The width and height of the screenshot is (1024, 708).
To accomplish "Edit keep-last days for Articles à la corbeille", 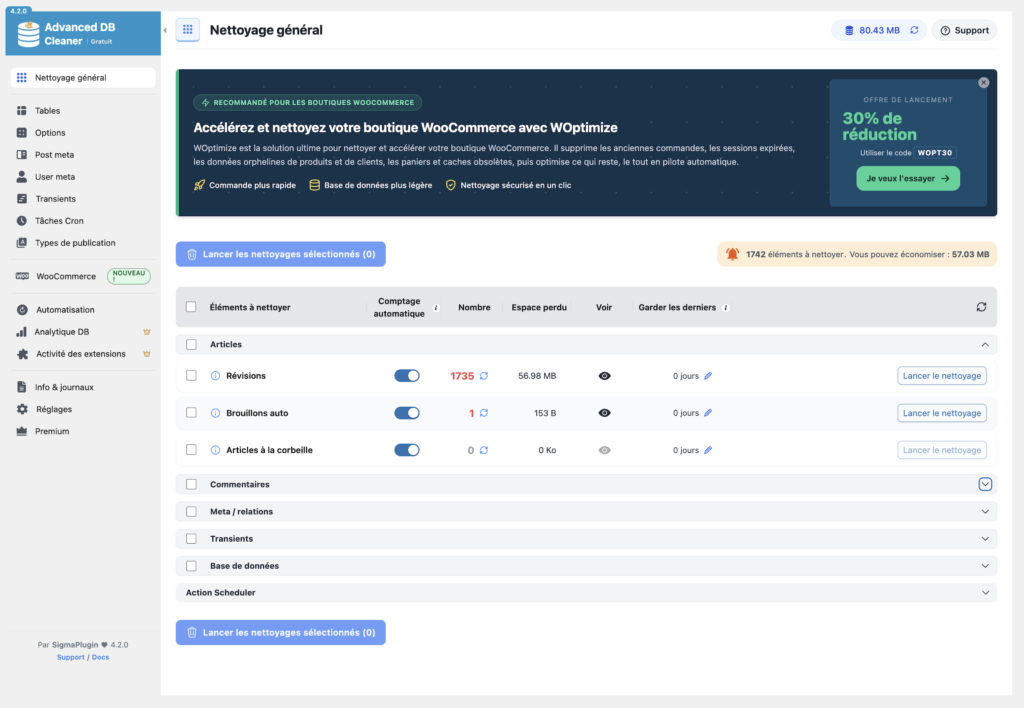I will (708, 450).
